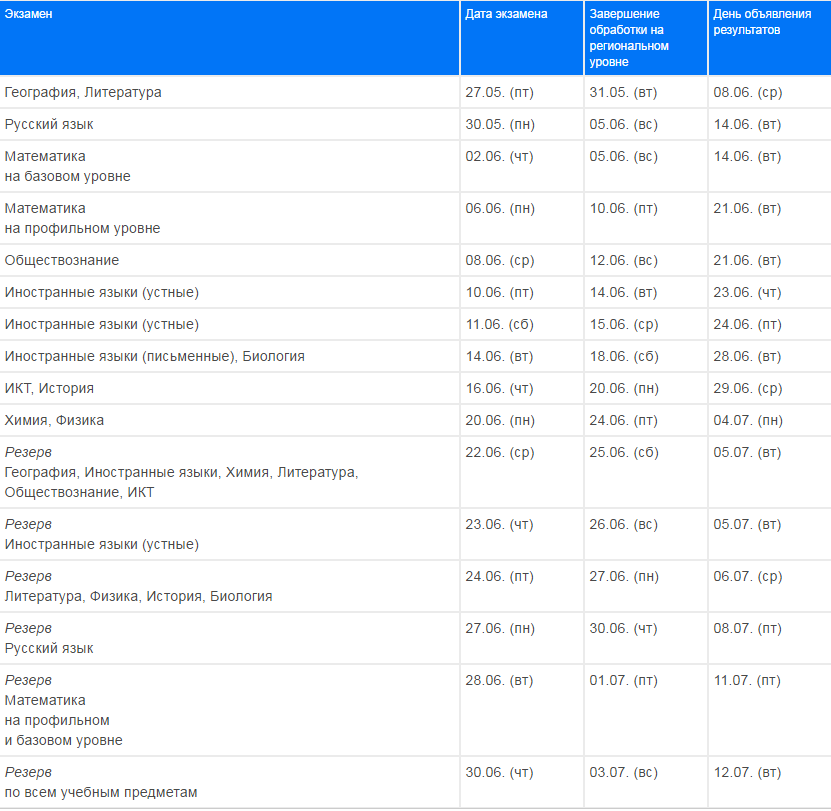Select 'Математика на базовом уровне' exam cell

point(229,166)
